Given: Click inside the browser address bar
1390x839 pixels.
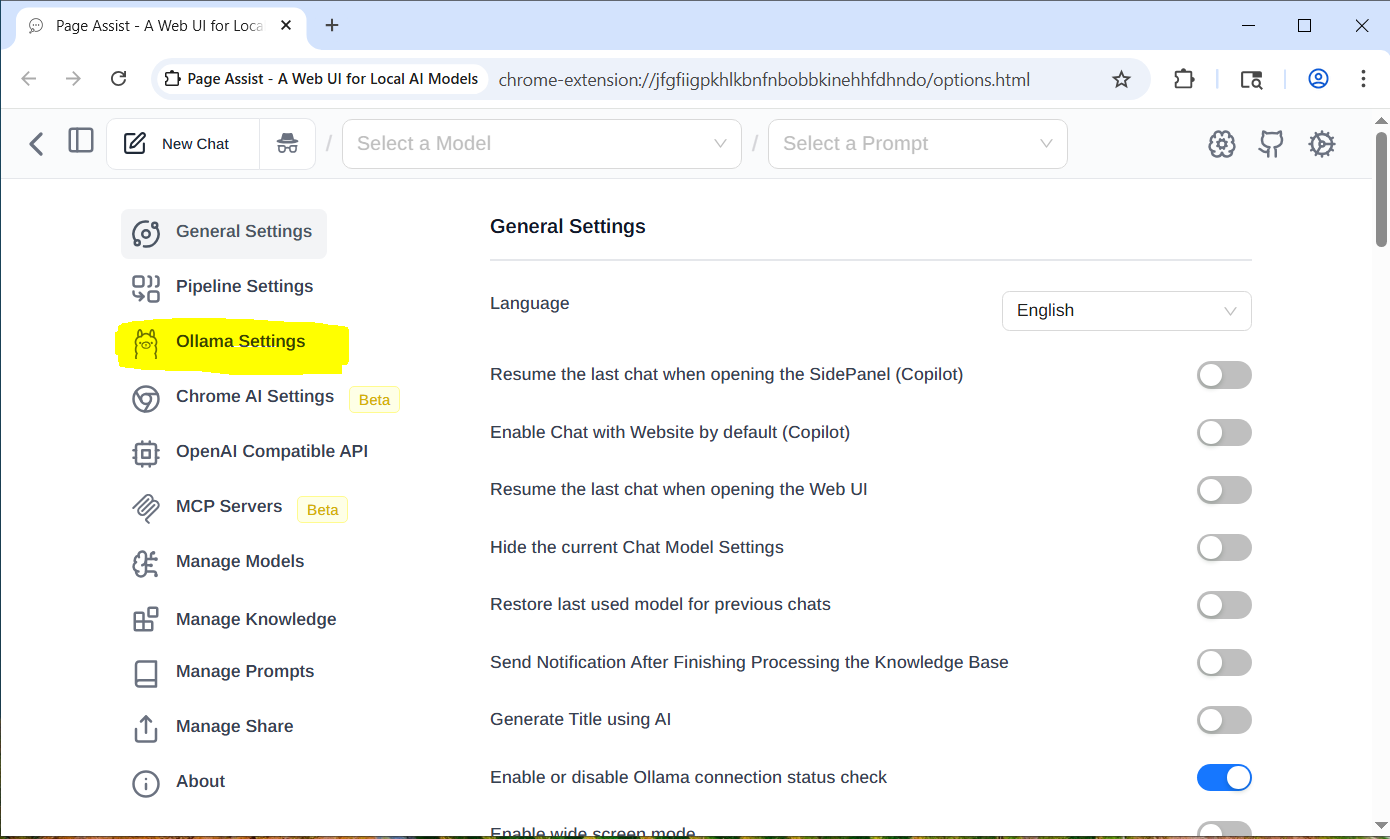Looking at the screenshot, I should point(760,79).
